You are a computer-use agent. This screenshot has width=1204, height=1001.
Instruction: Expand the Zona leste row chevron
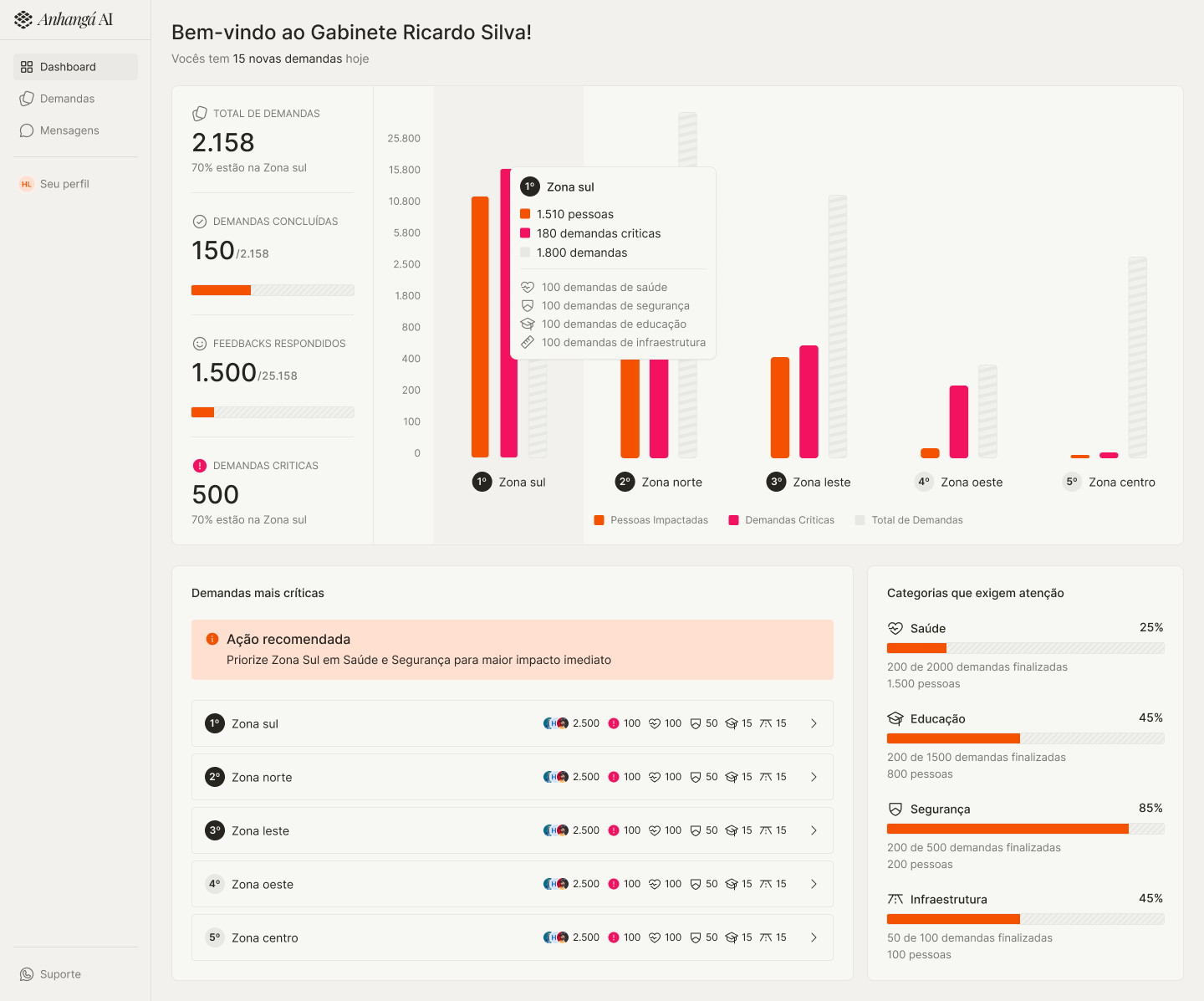click(x=814, y=830)
